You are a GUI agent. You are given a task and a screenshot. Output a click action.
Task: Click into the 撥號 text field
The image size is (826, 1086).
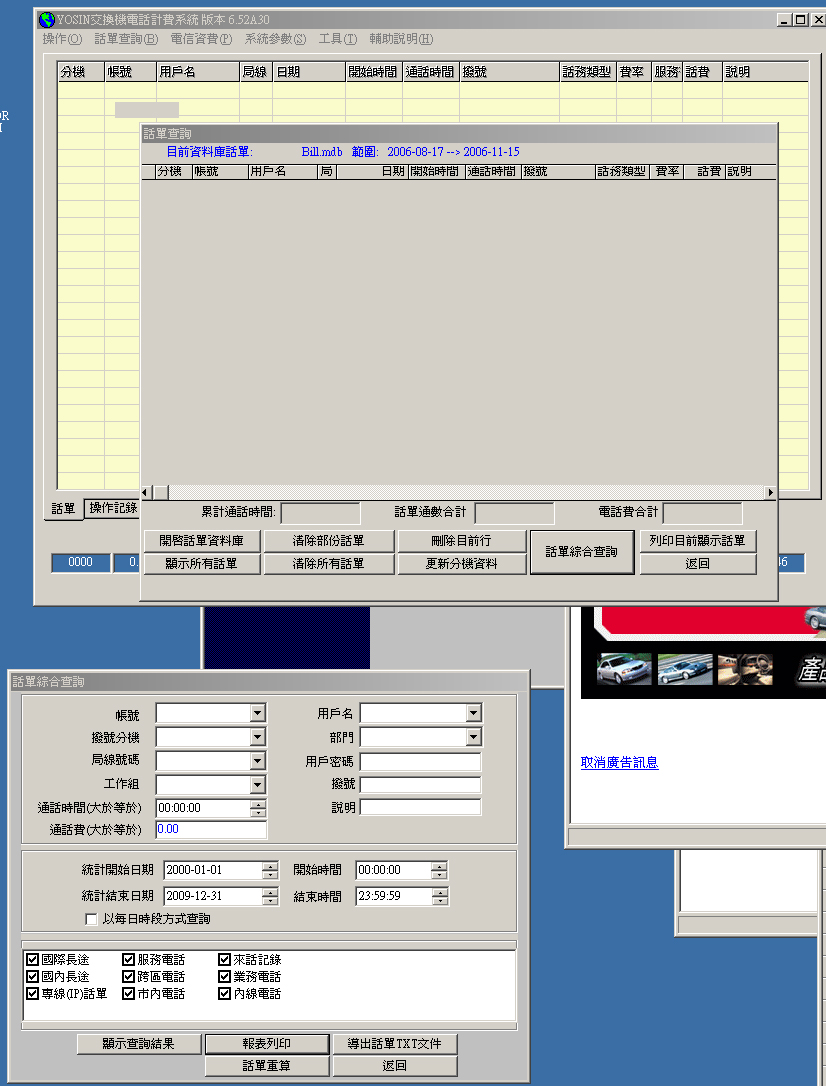[x=420, y=785]
